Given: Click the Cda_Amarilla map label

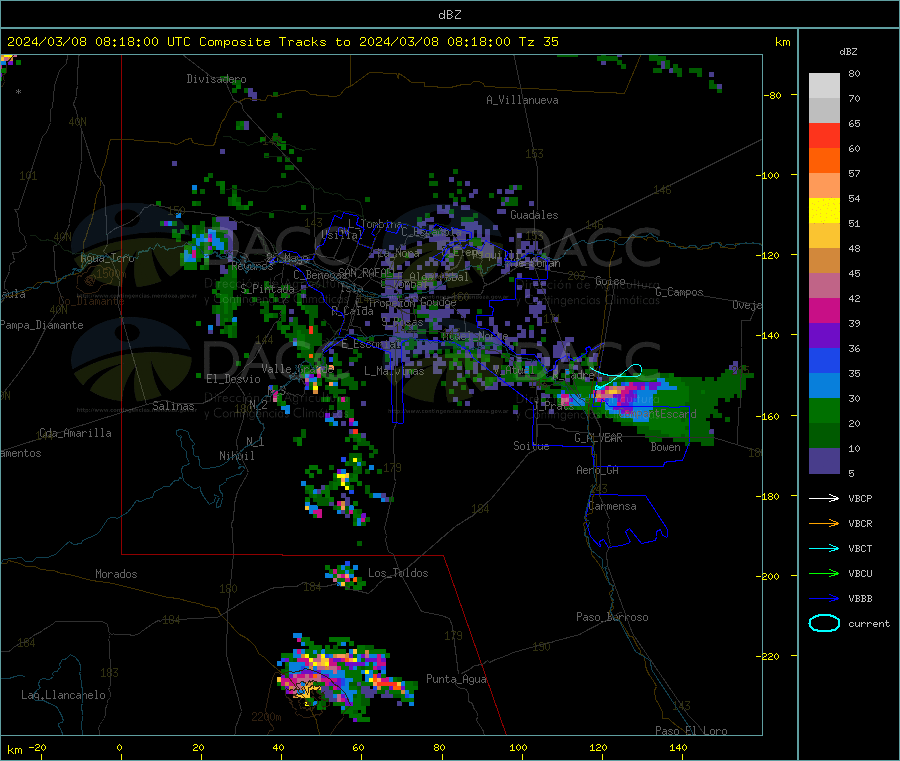Looking at the screenshot, I should 75,433.
